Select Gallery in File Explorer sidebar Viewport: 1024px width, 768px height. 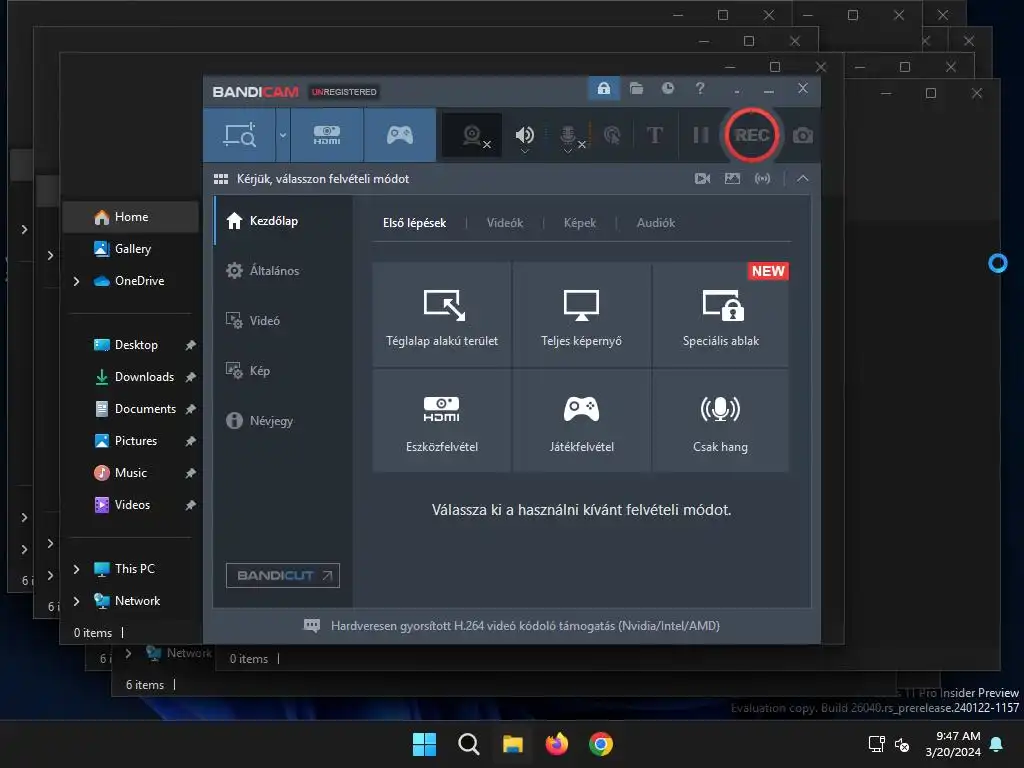133,249
